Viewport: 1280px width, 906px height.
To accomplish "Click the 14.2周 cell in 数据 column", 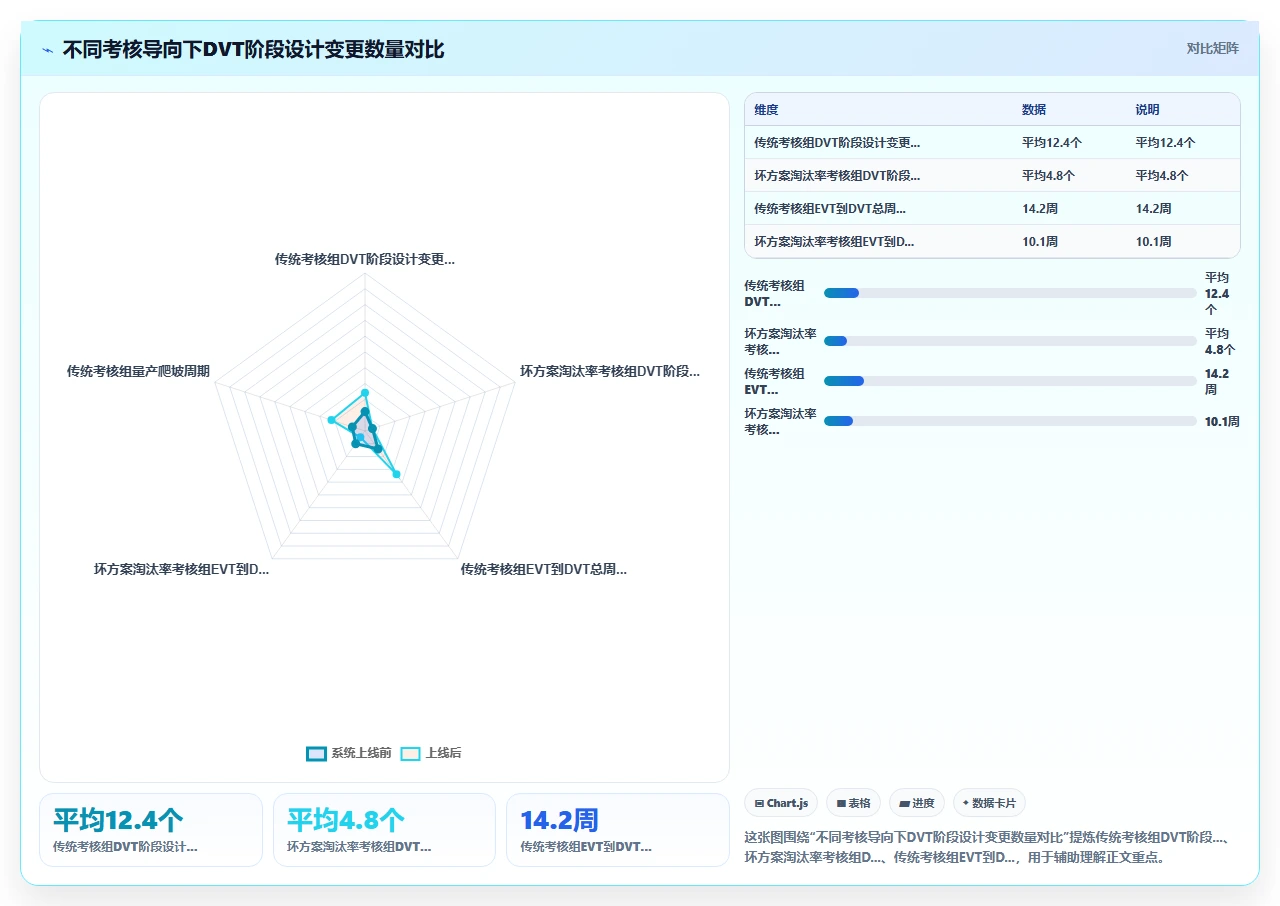I will [1040, 209].
